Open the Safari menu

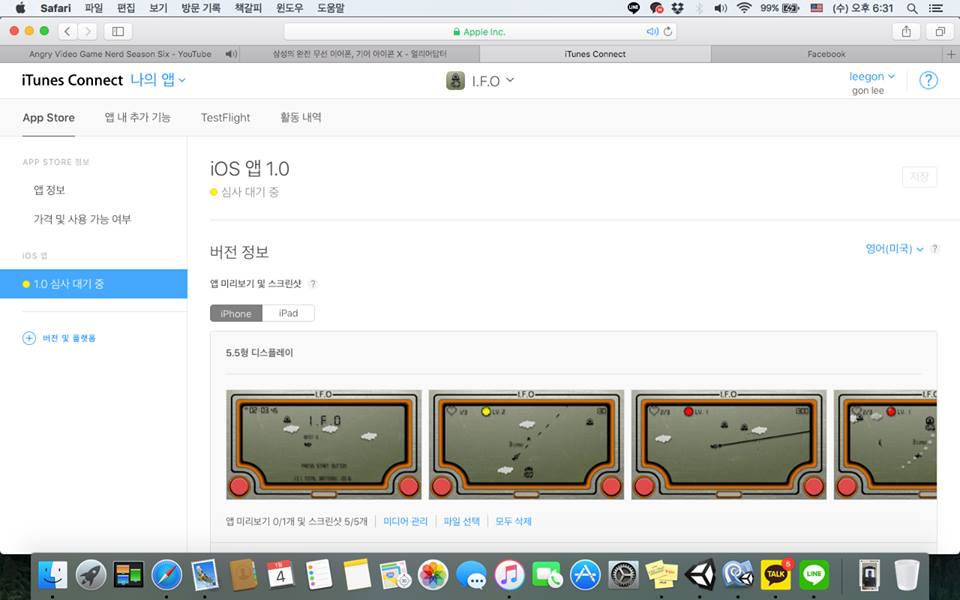point(55,8)
